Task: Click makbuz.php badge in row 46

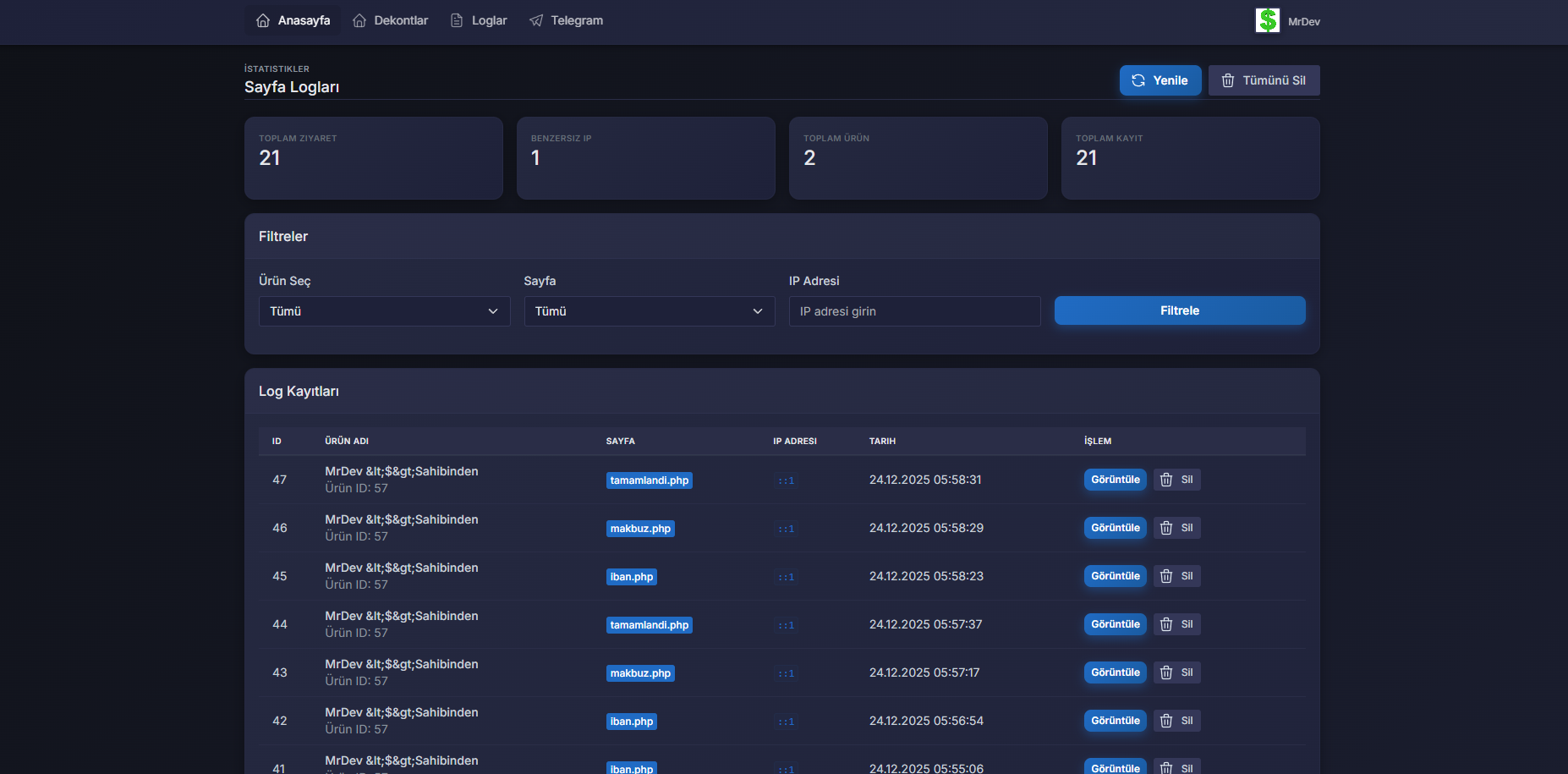Action: pyautogui.click(x=640, y=529)
